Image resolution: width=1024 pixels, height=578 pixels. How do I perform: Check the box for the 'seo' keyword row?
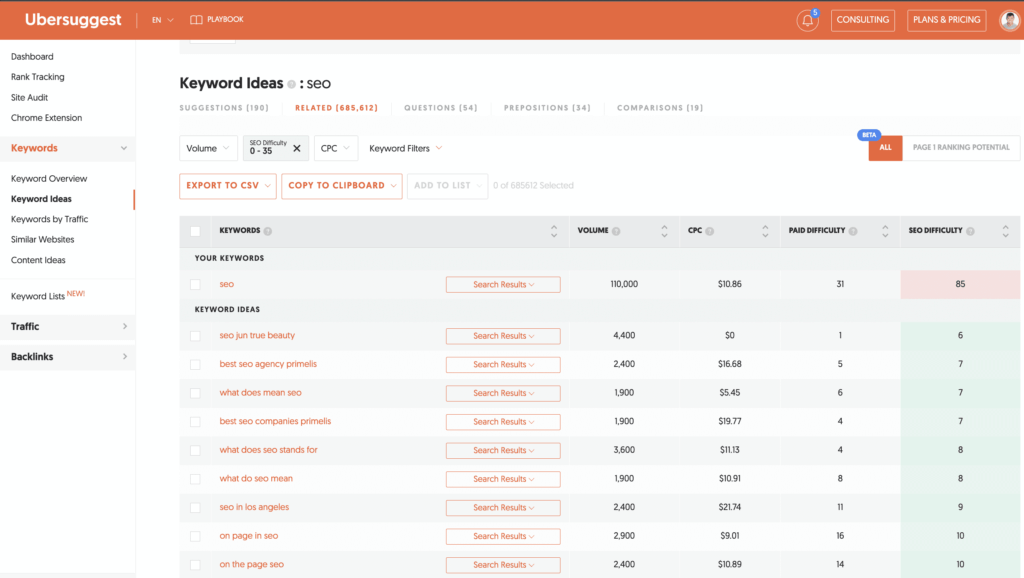[195, 284]
